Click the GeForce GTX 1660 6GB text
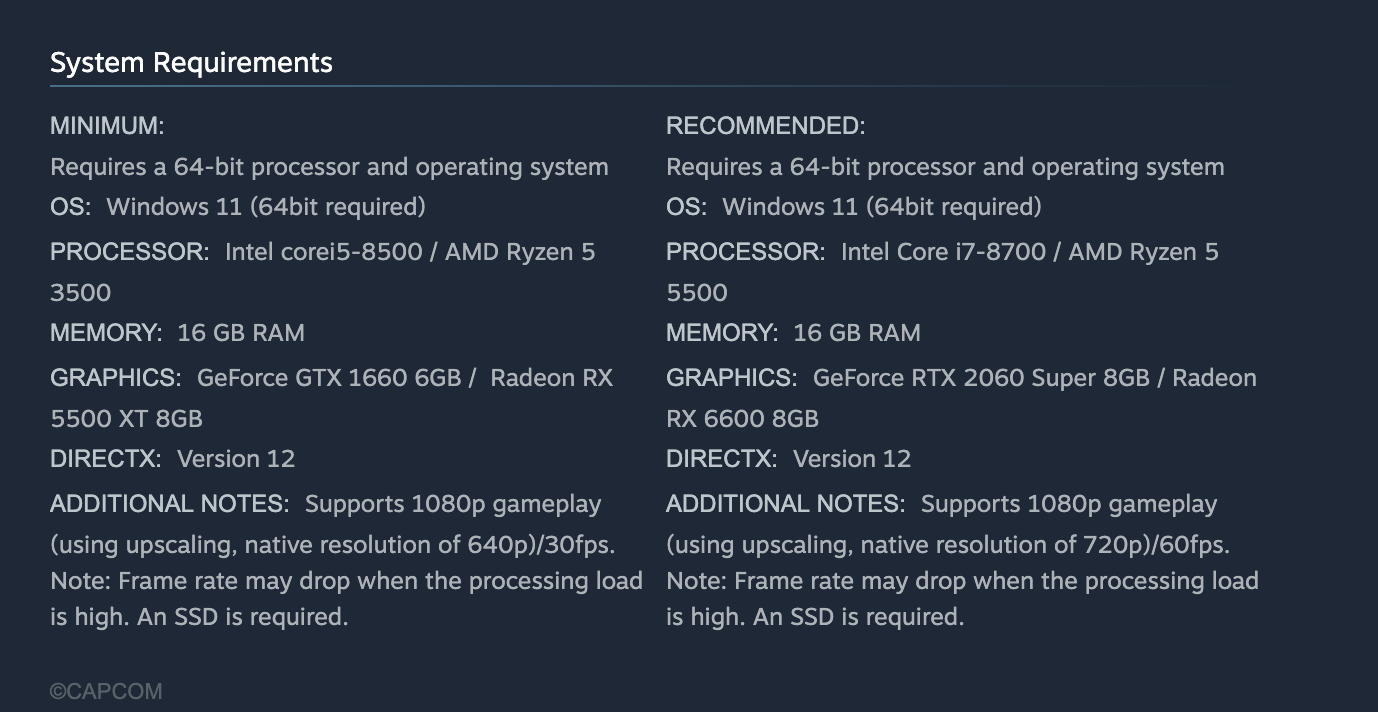Image resolution: width=1378 pixels, height=712 pixels. (329, 378)
